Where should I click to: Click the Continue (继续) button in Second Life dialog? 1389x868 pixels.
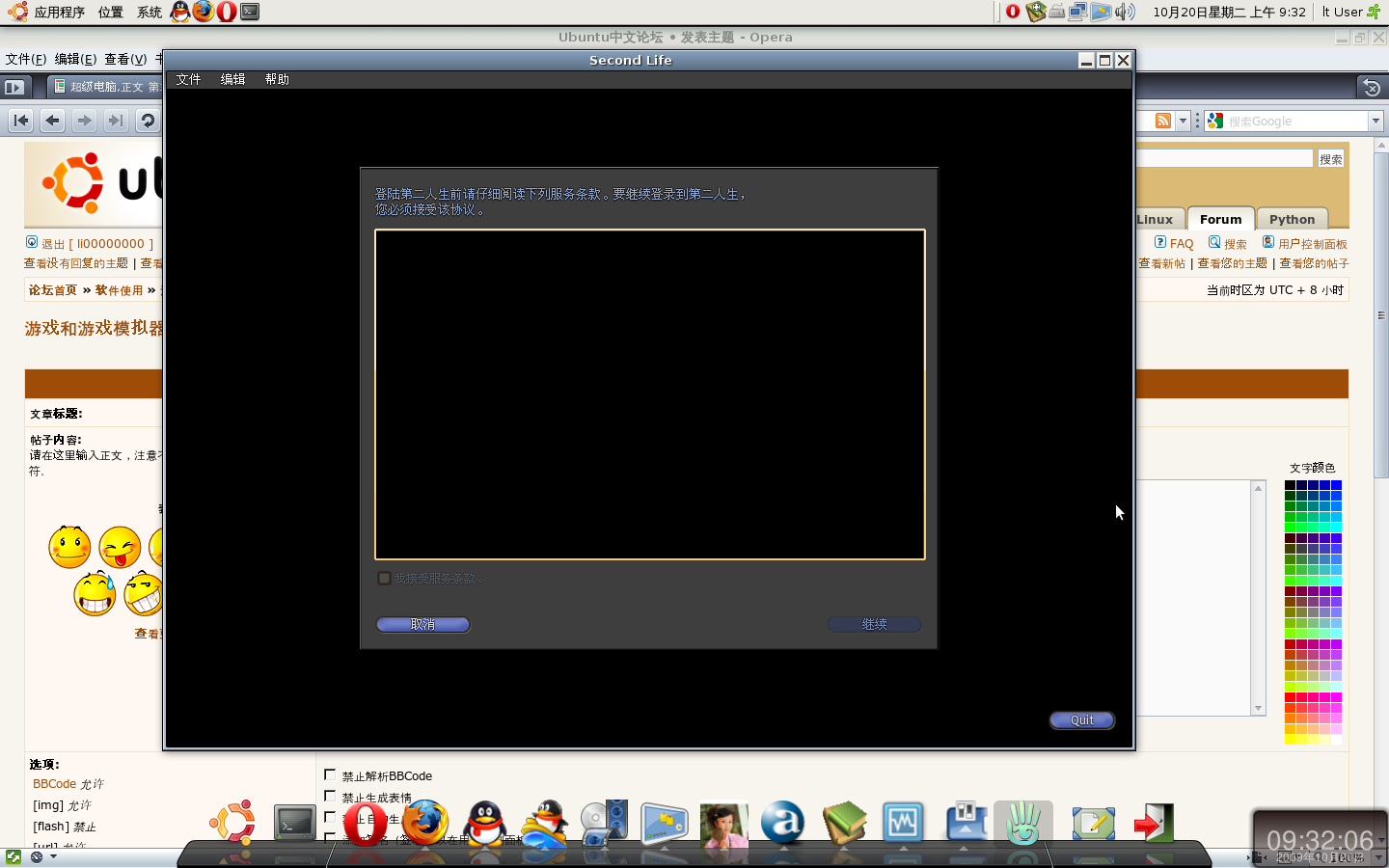[874, 624]
